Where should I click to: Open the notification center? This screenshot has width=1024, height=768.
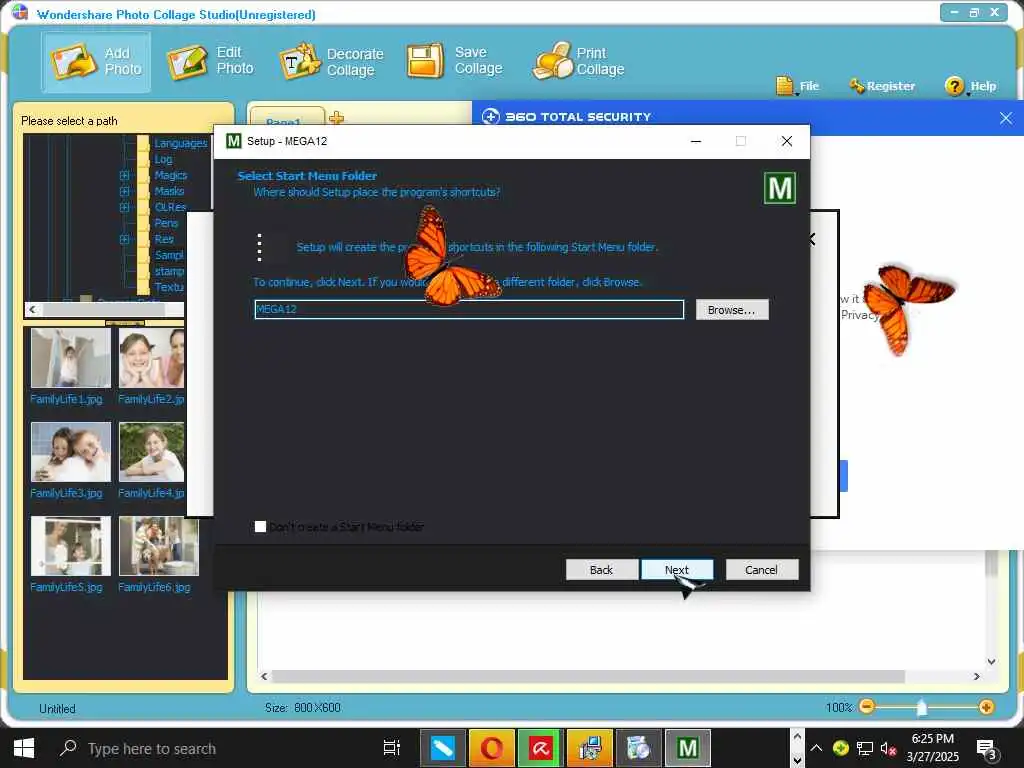986,749
